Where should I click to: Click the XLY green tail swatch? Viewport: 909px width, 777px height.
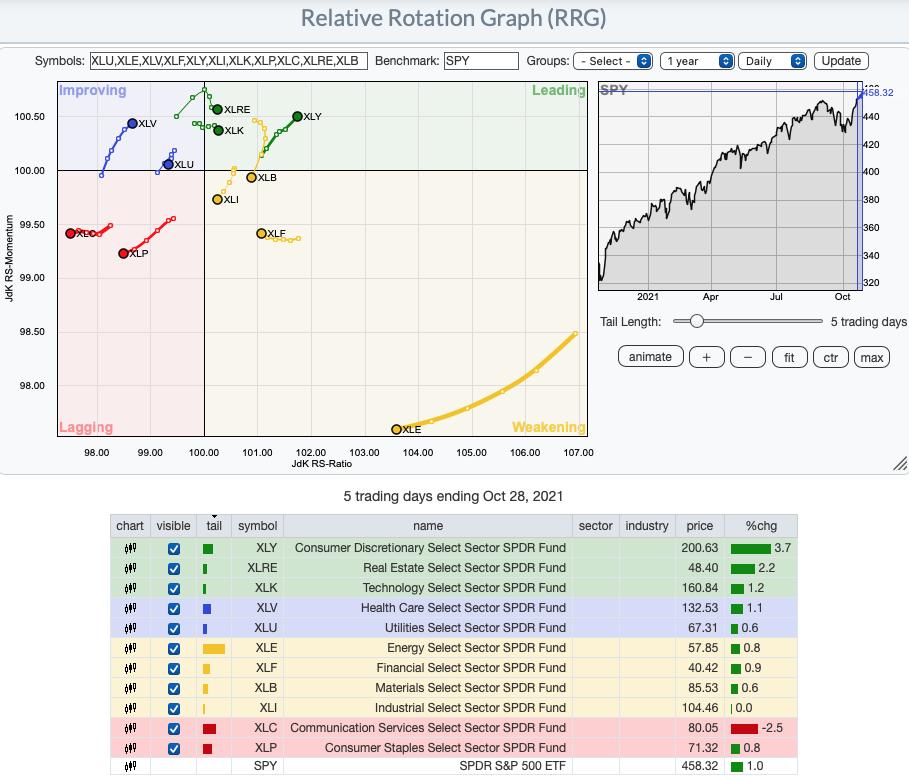pyautogui.click(x=208, y=549)
